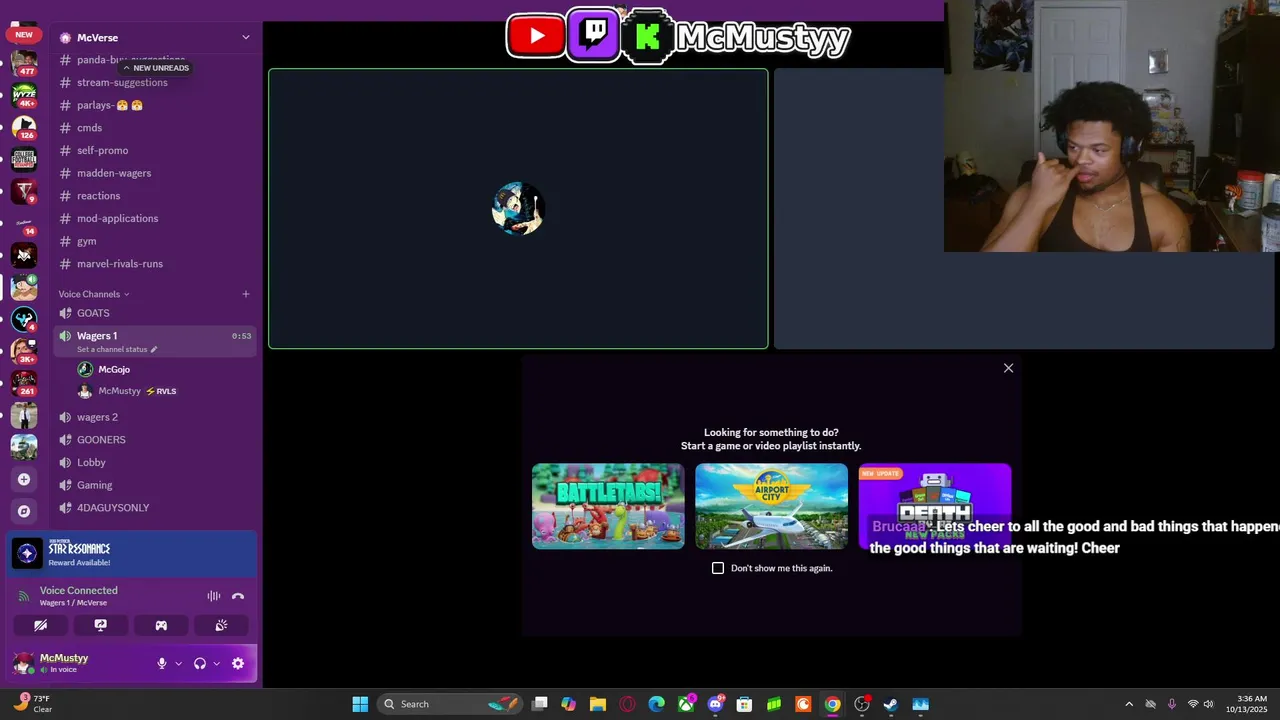Screen dimensions: 1280x720
Task: Open Discord icon in taskbar
Action: (716, 704)
